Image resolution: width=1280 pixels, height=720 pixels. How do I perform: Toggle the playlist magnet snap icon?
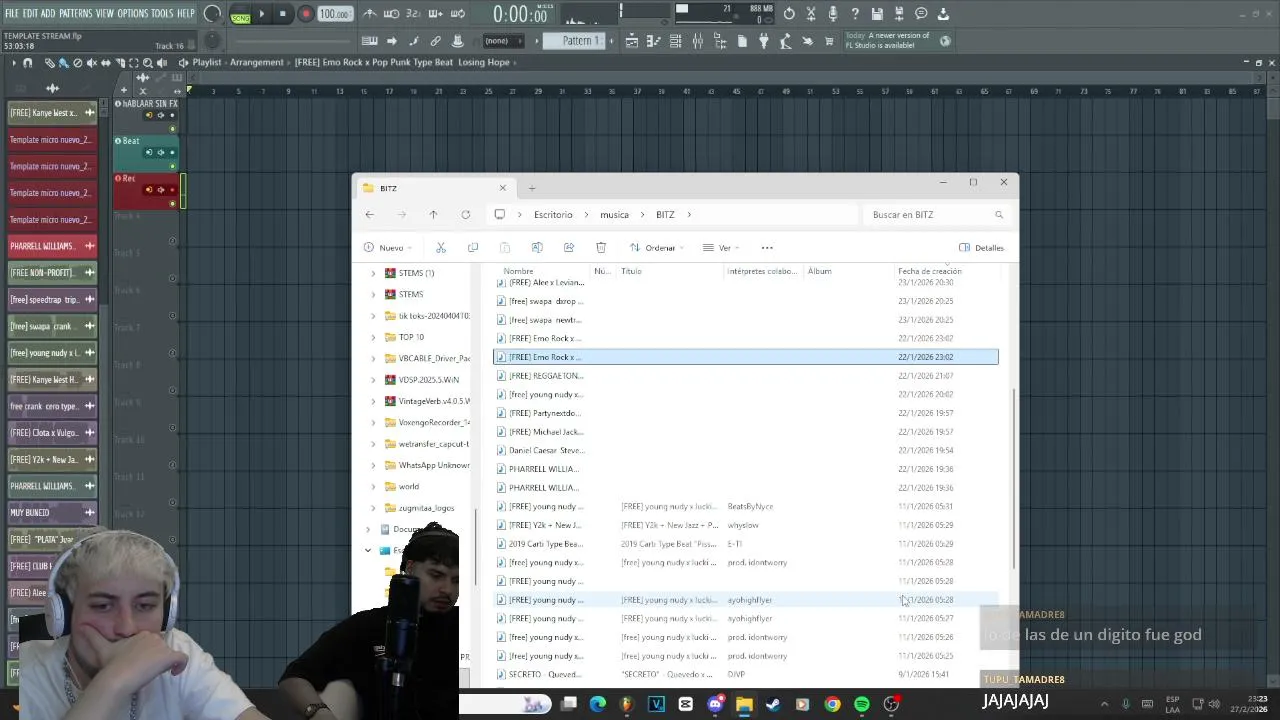[27, 62]
